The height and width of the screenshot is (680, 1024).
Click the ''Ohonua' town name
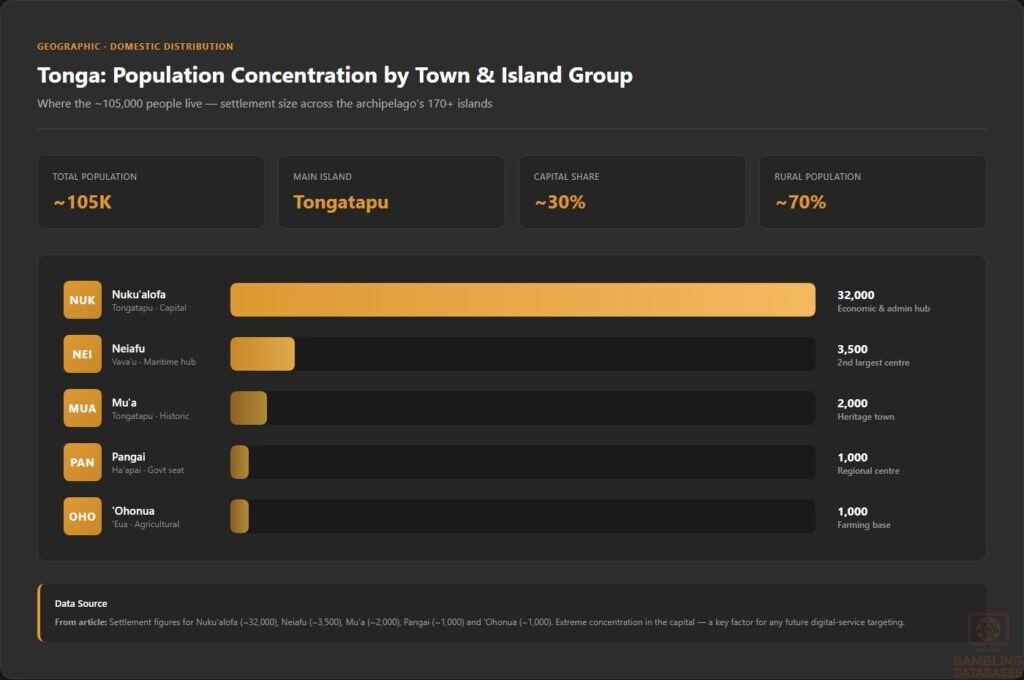[133, 511]
